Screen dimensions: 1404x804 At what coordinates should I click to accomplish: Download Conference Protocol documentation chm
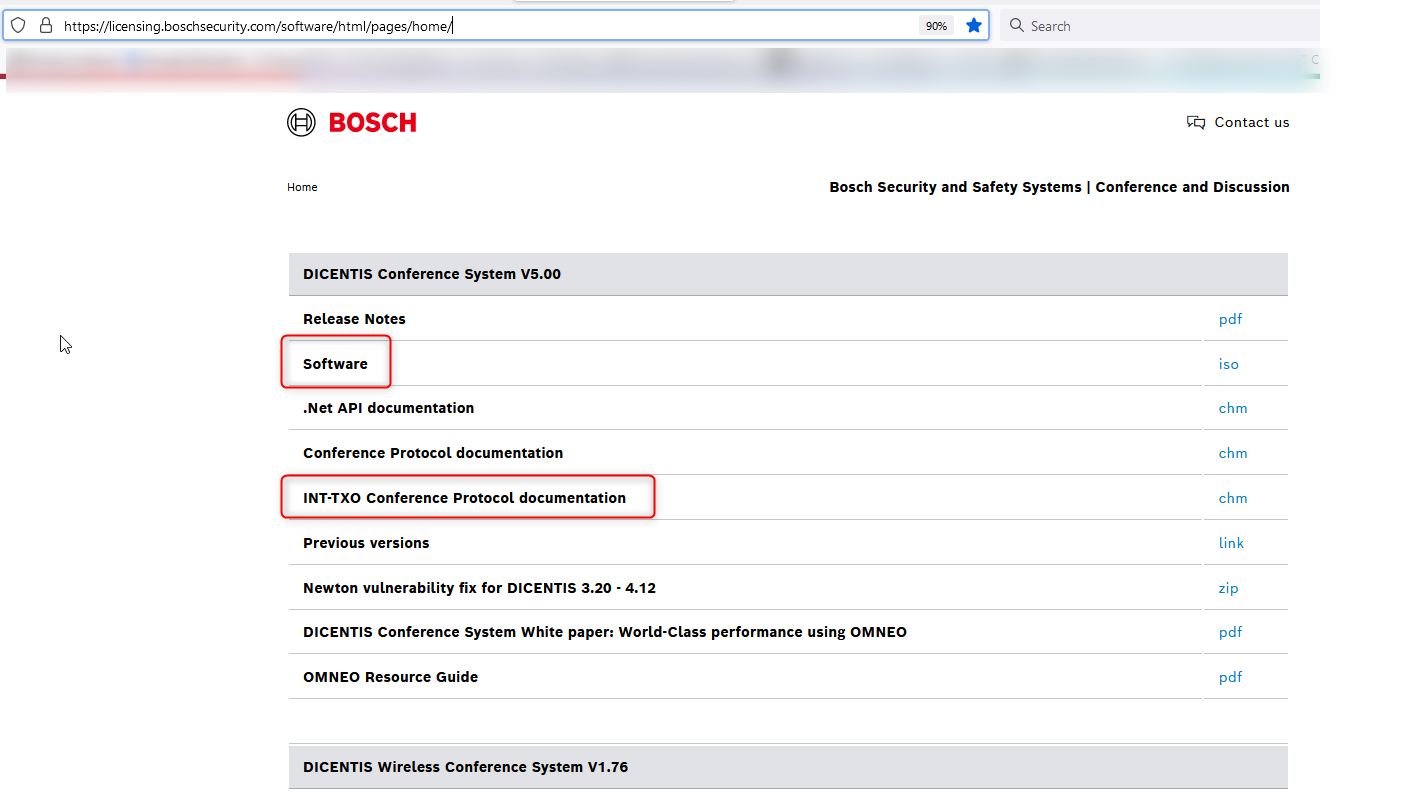(x=1232, y=453)
